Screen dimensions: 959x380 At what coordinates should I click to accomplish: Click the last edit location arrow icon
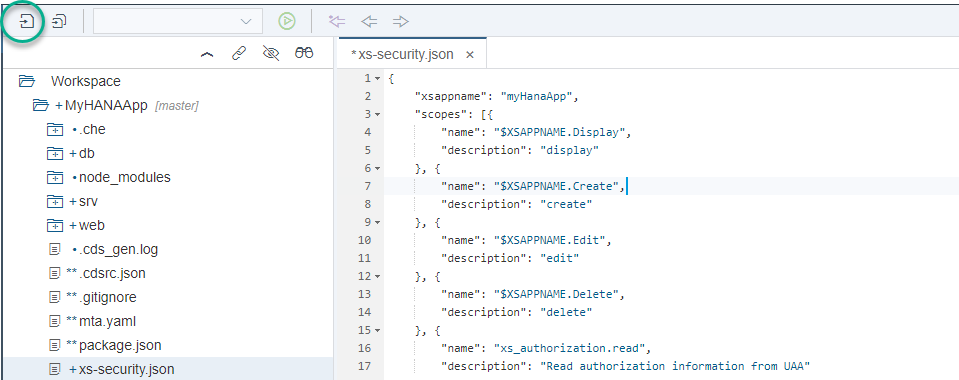(x=337, y=21)
